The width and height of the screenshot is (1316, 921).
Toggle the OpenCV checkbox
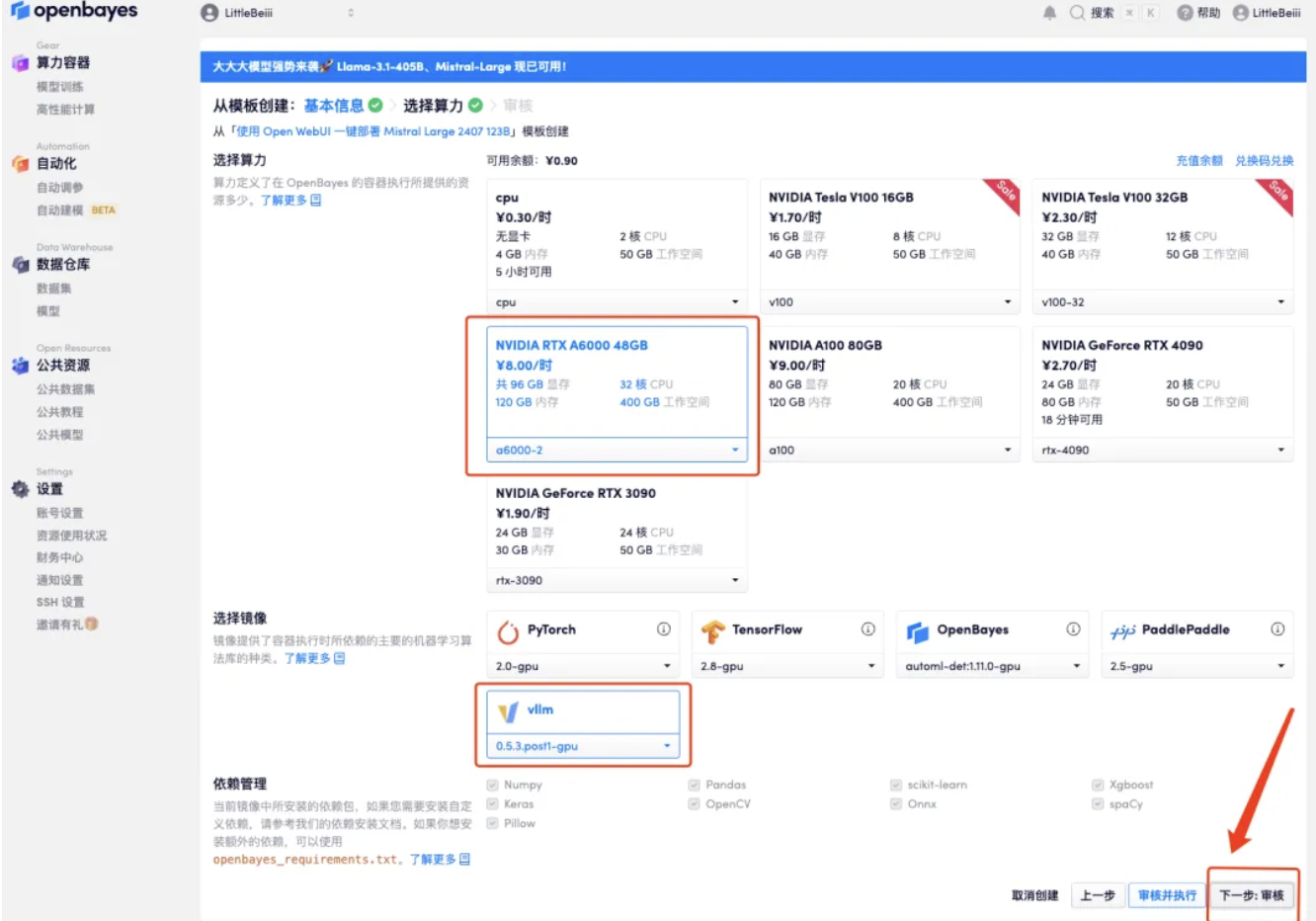(x=695, y=804)
